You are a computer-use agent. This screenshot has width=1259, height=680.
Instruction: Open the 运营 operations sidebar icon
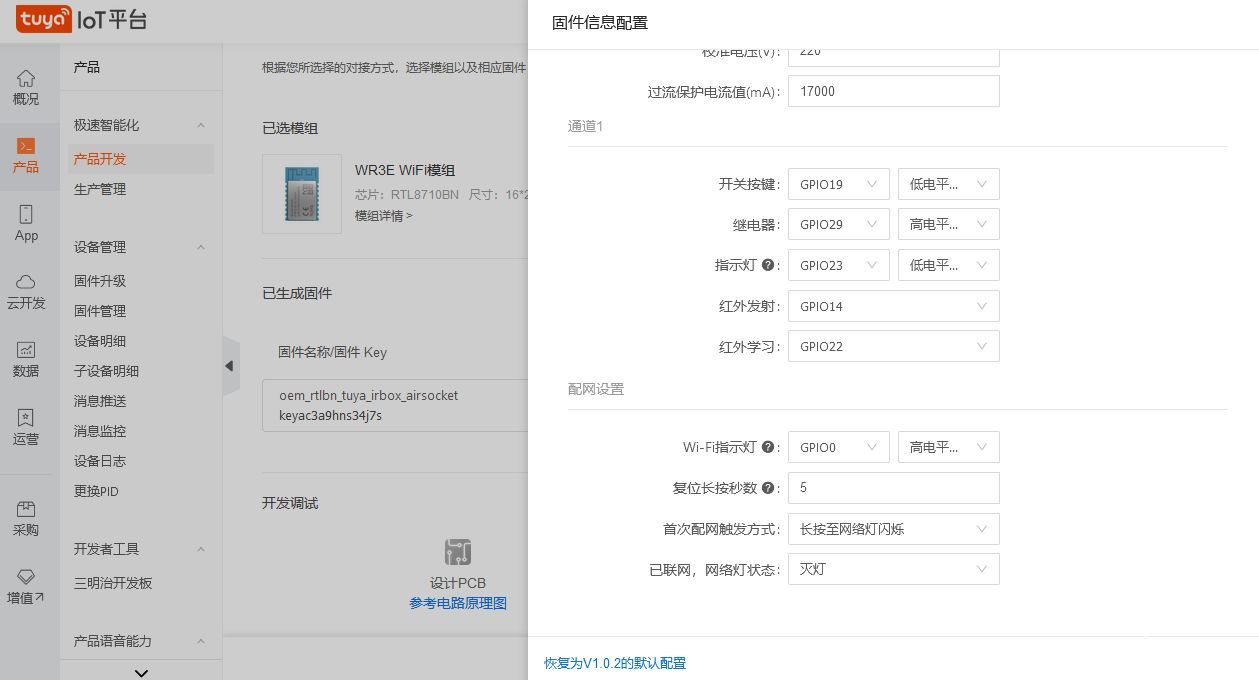[26, 427]
